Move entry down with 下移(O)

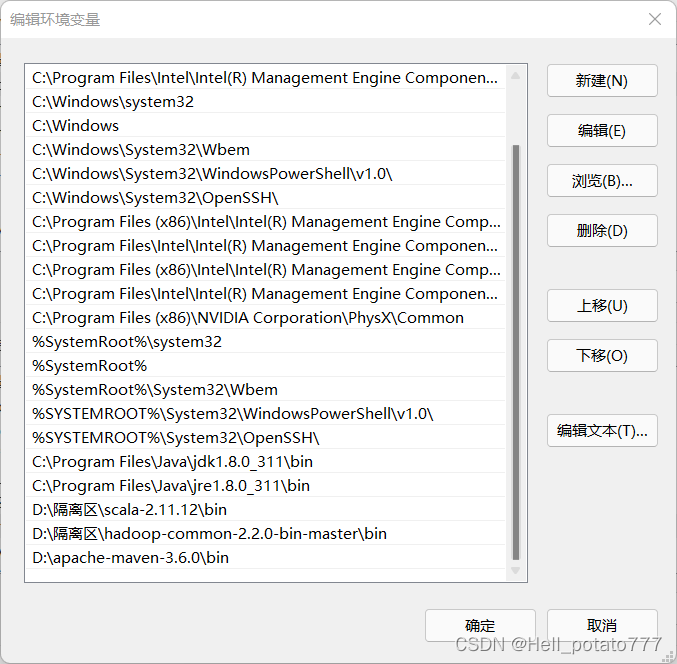point(602,356)
